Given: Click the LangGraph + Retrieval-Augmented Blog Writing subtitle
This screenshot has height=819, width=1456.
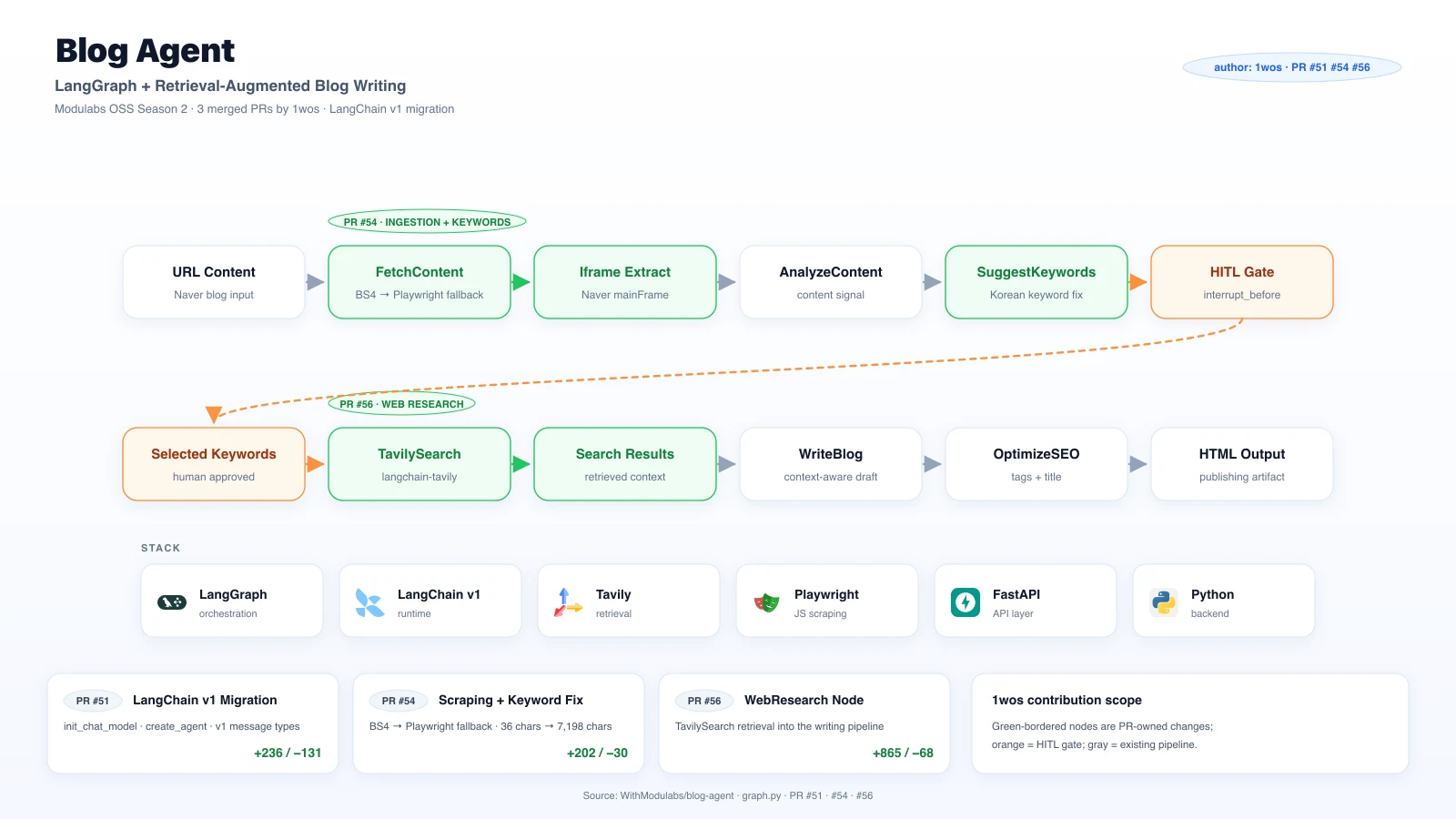Looking at the screenshot, I should pos(230,86).
